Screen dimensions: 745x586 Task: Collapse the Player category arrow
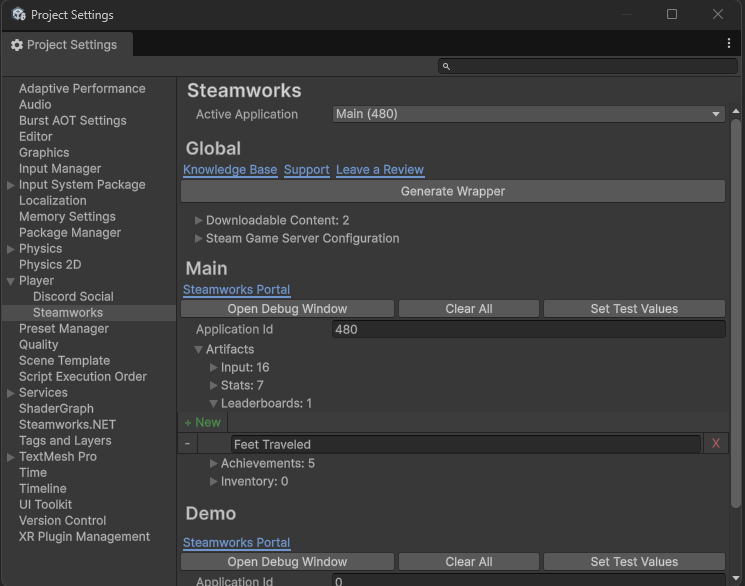click(10, 281)
